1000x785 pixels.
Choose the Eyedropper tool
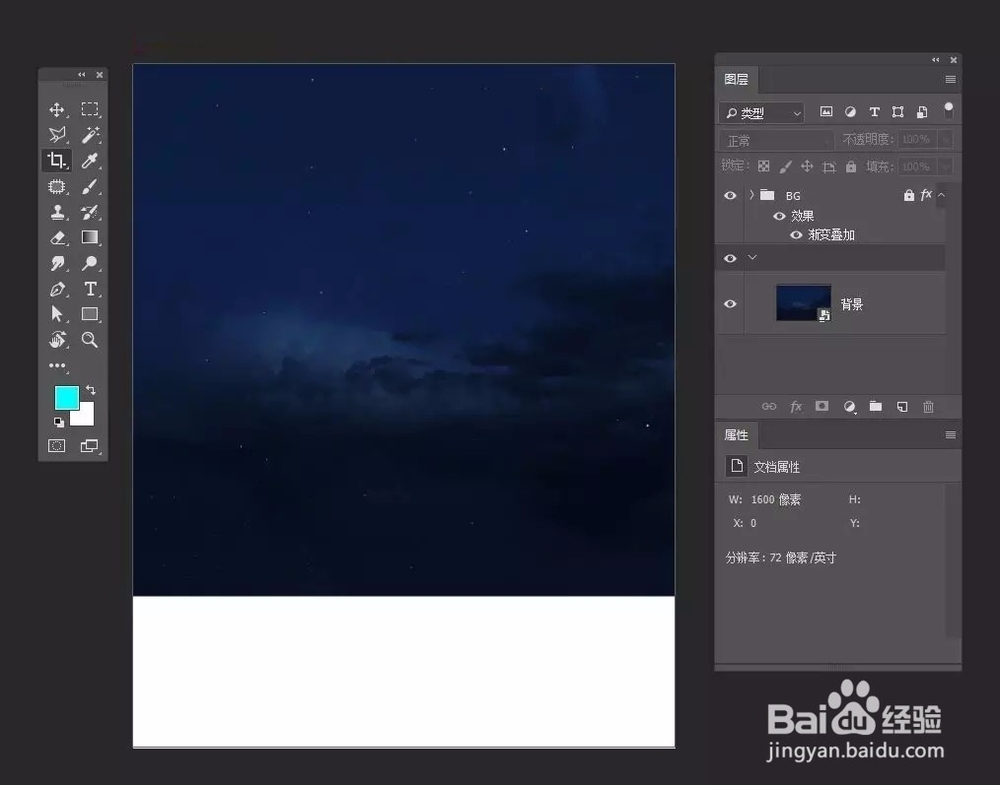pos(90,160)
